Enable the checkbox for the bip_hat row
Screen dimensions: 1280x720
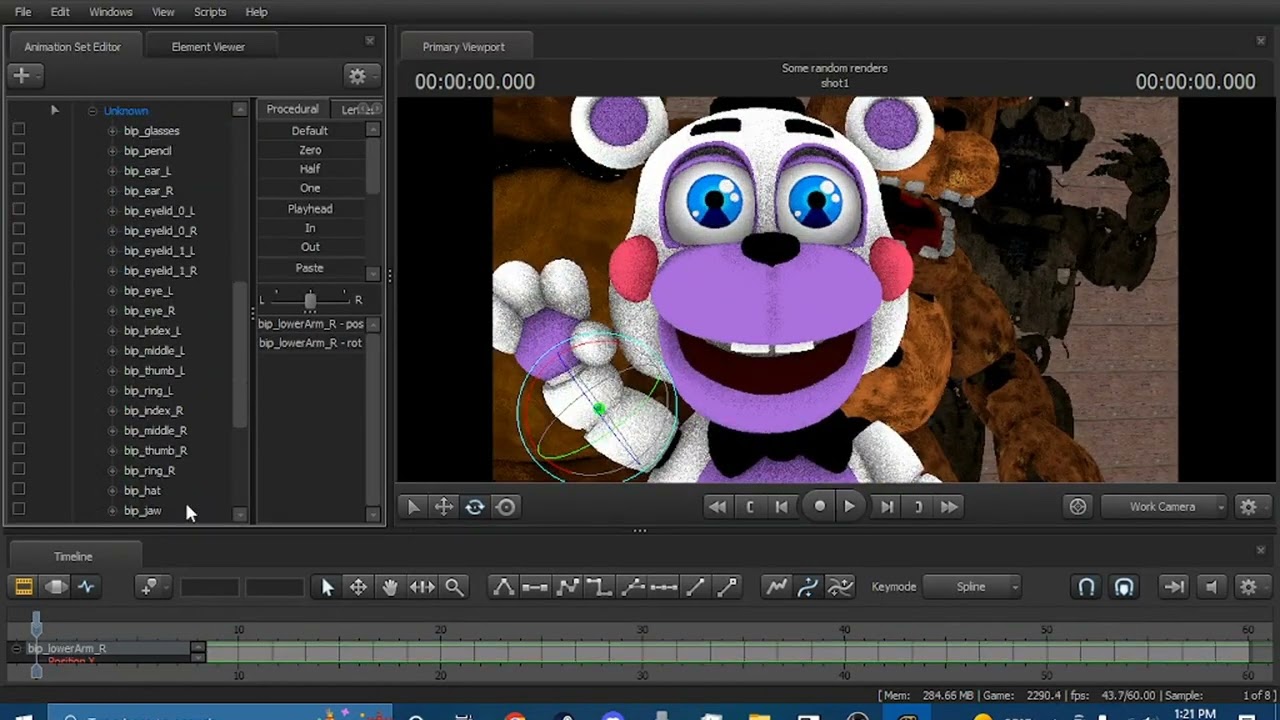[18, 490]
